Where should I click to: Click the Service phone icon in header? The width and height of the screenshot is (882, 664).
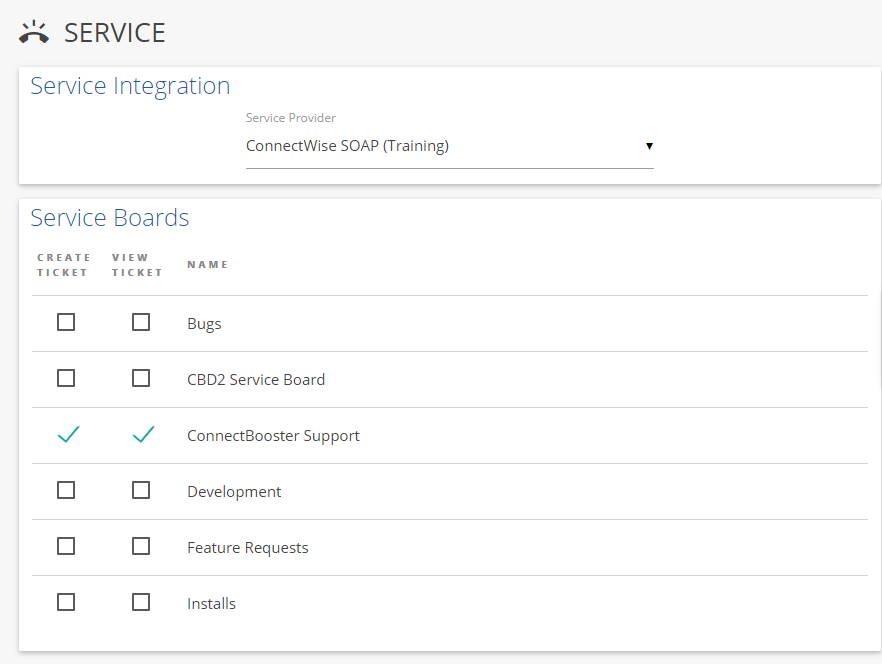pos(34,32)
